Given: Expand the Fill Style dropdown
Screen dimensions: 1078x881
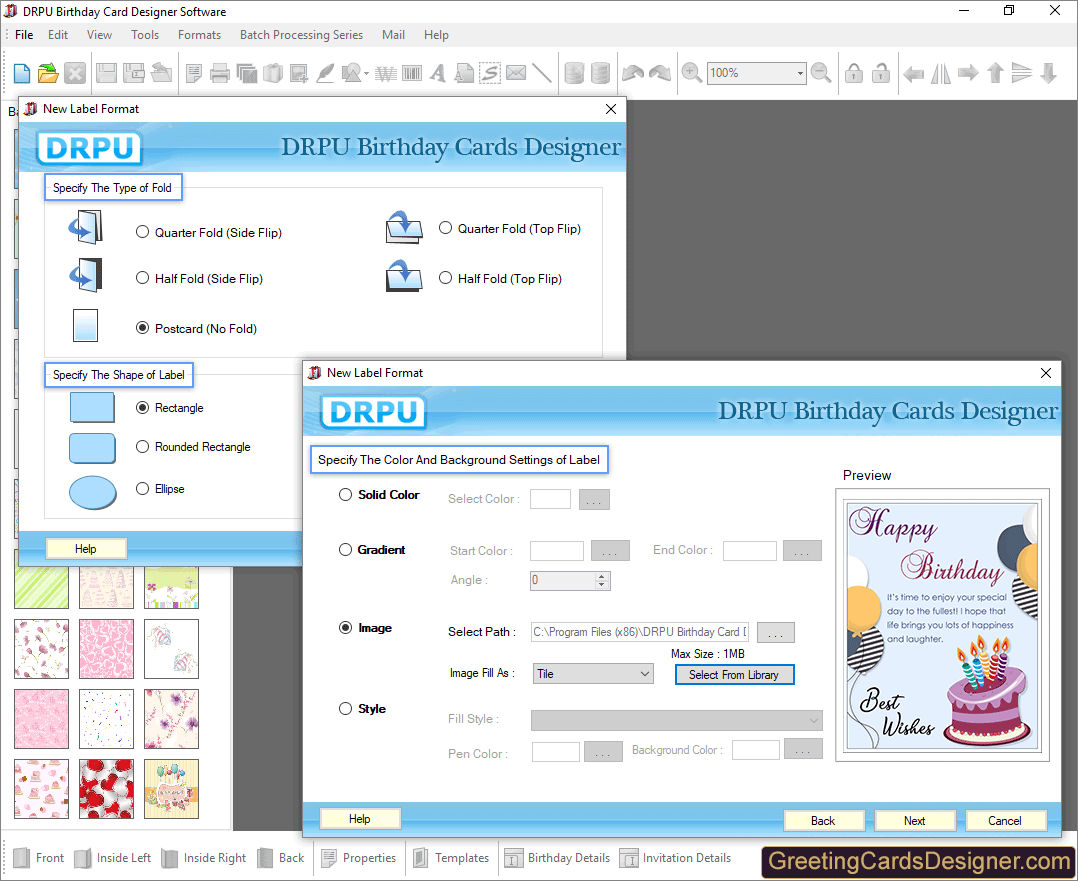Looking at the screenshot, I should click(676, 721).
